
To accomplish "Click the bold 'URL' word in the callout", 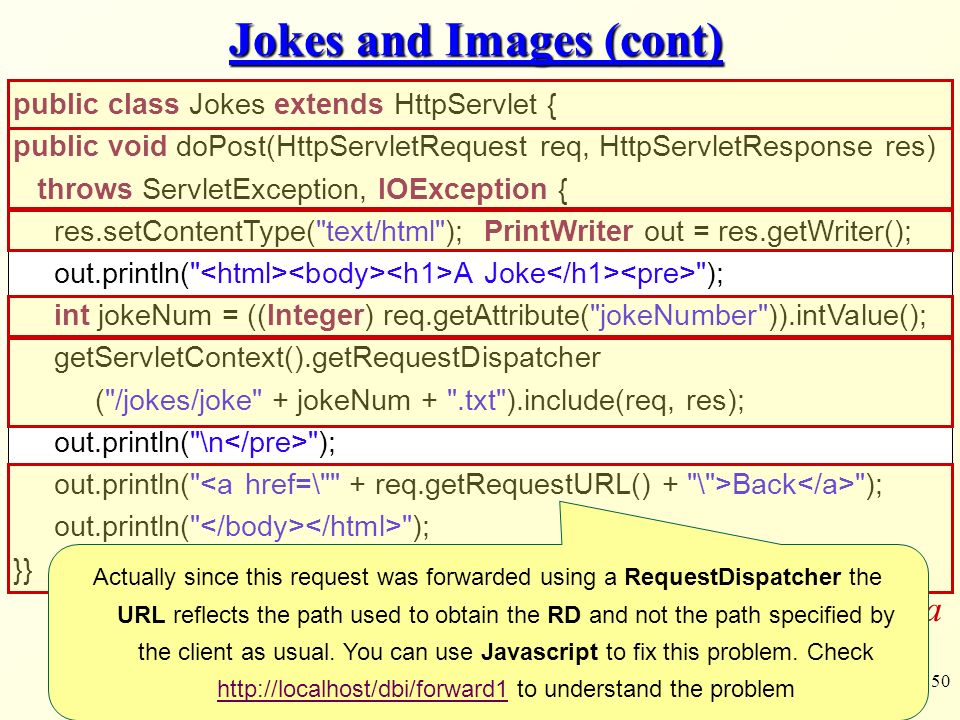I will pyautogui.click(x=141, y=615).
